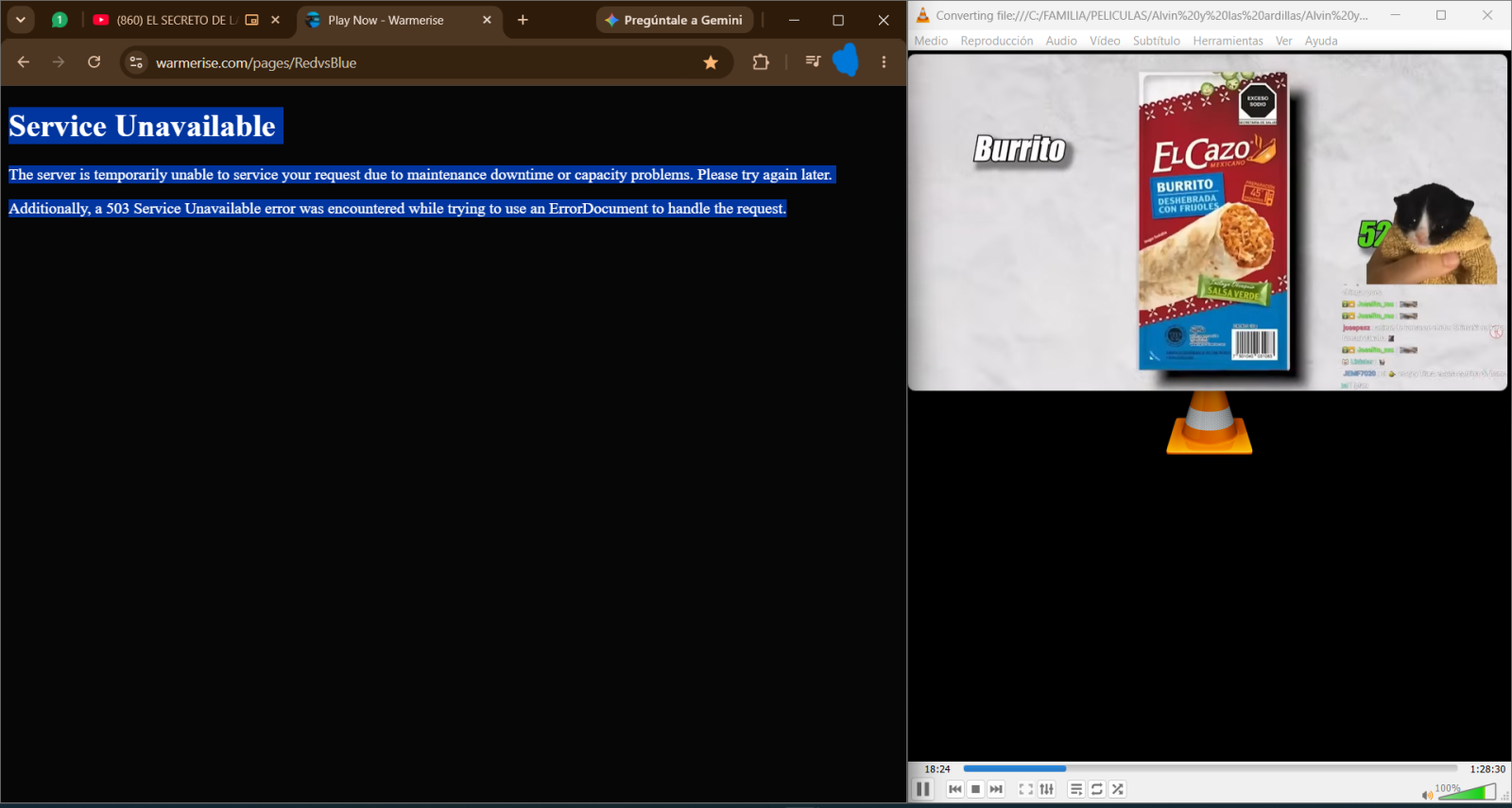Mute audio with the speaker icon
Viewport: 1512px width, 808px height.
tap(1427, 795)
